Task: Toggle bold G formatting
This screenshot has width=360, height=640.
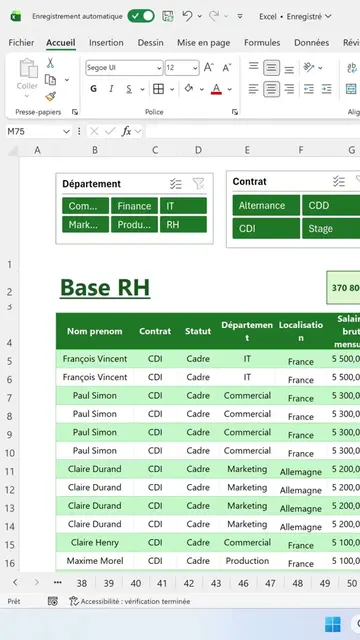Action: 93,89
